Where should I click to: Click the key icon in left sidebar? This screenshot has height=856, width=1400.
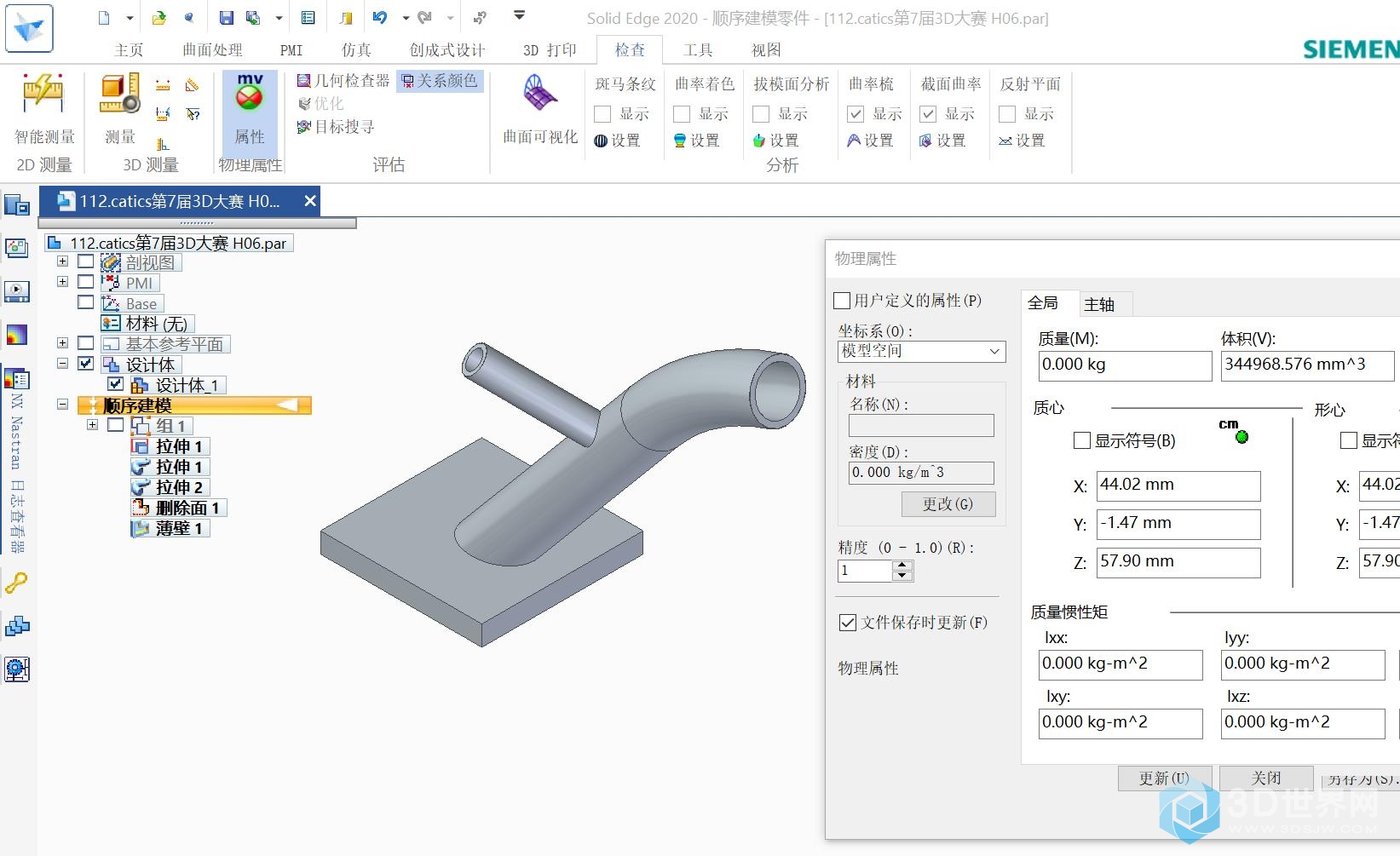click(x=17, y=583)
